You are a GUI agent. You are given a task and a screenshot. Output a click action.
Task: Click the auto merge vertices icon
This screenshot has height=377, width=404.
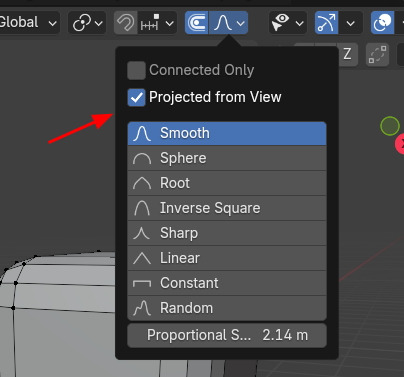pyautogui.click(x=377, y=54)
